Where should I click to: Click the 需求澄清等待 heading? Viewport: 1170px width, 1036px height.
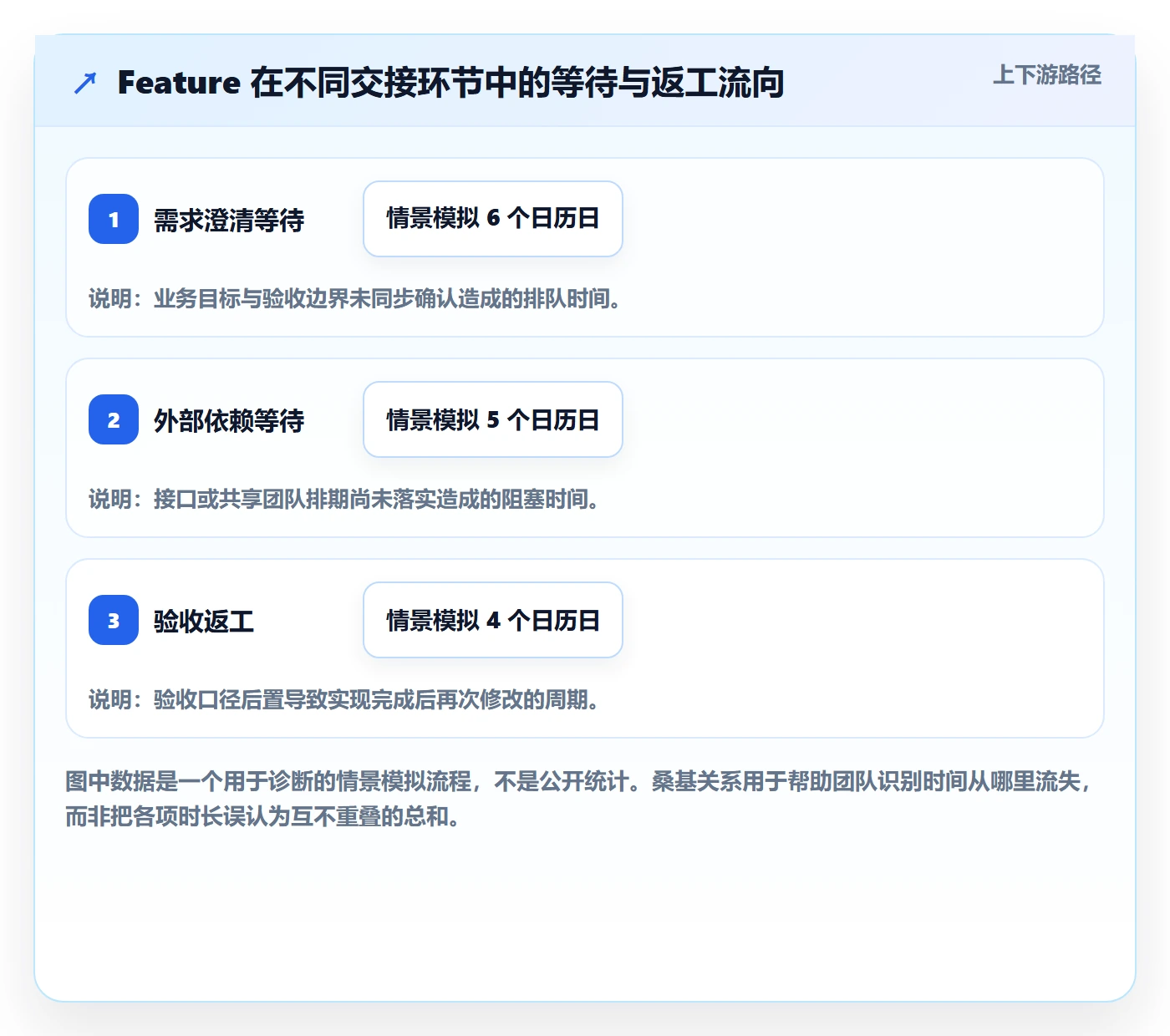[229, 220]
